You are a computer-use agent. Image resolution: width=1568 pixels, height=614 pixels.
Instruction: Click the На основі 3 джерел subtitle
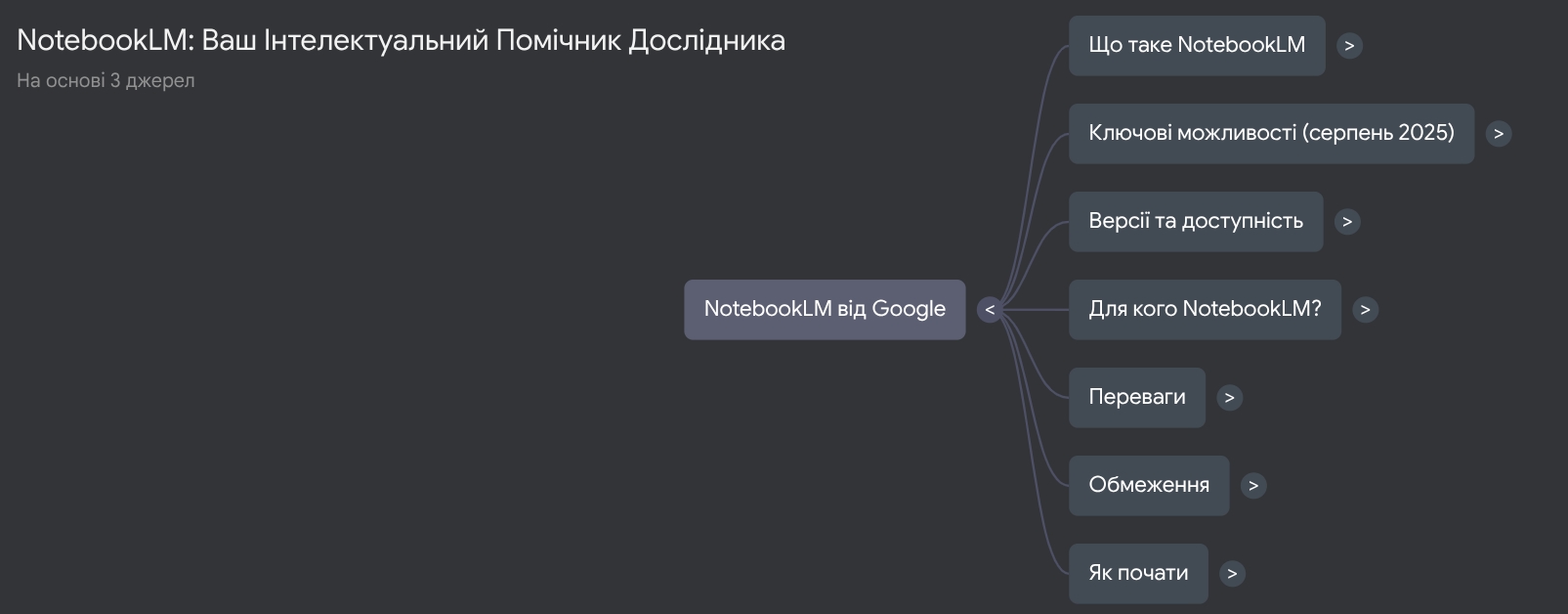coord(106,81)
